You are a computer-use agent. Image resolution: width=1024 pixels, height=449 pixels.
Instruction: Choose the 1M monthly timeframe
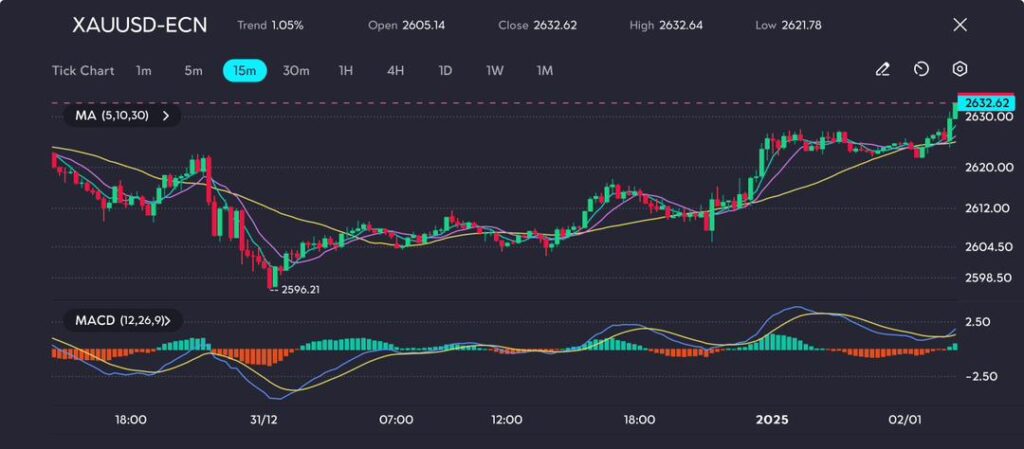click(544, 71)
